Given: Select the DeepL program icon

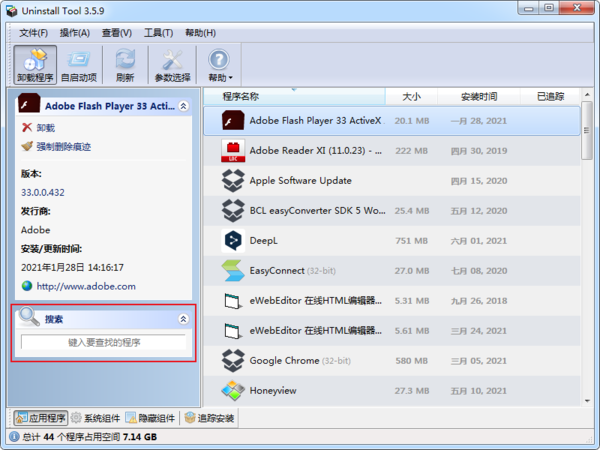Looking at the screenshot, I should coord(233,241).
